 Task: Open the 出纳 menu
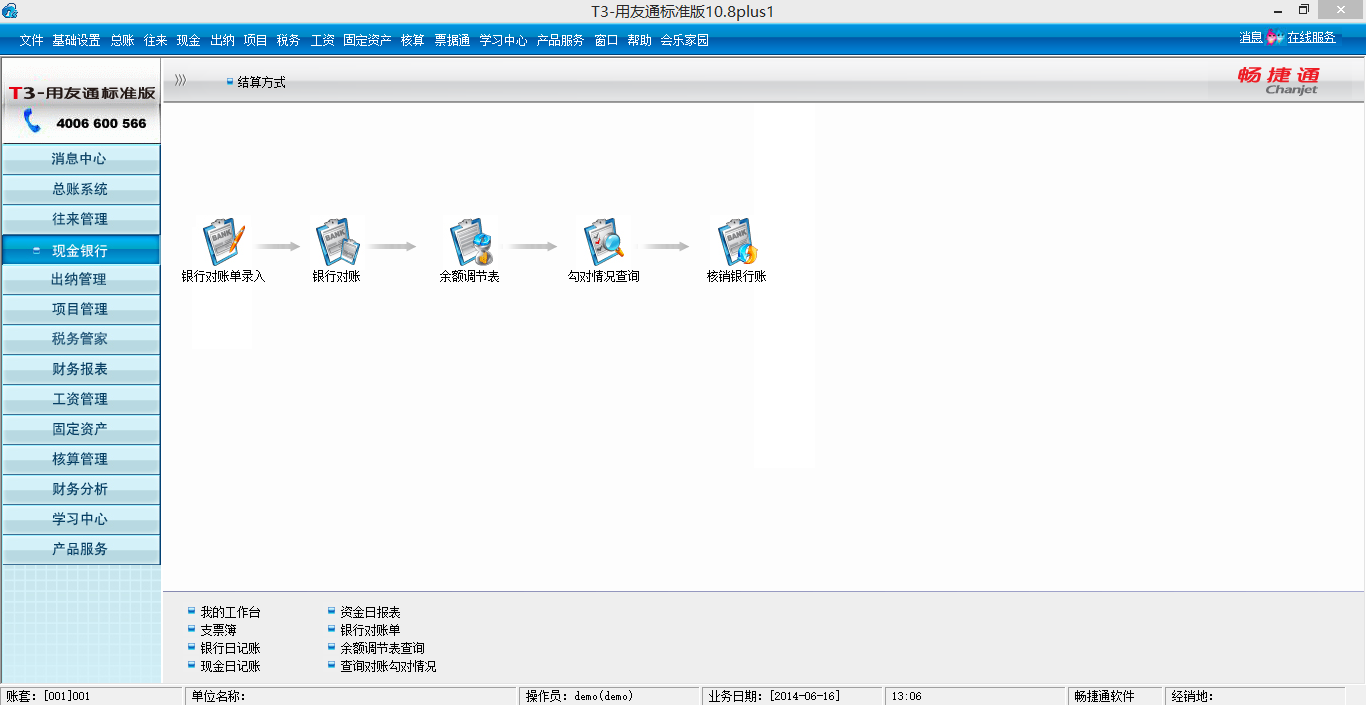point(222,40)
